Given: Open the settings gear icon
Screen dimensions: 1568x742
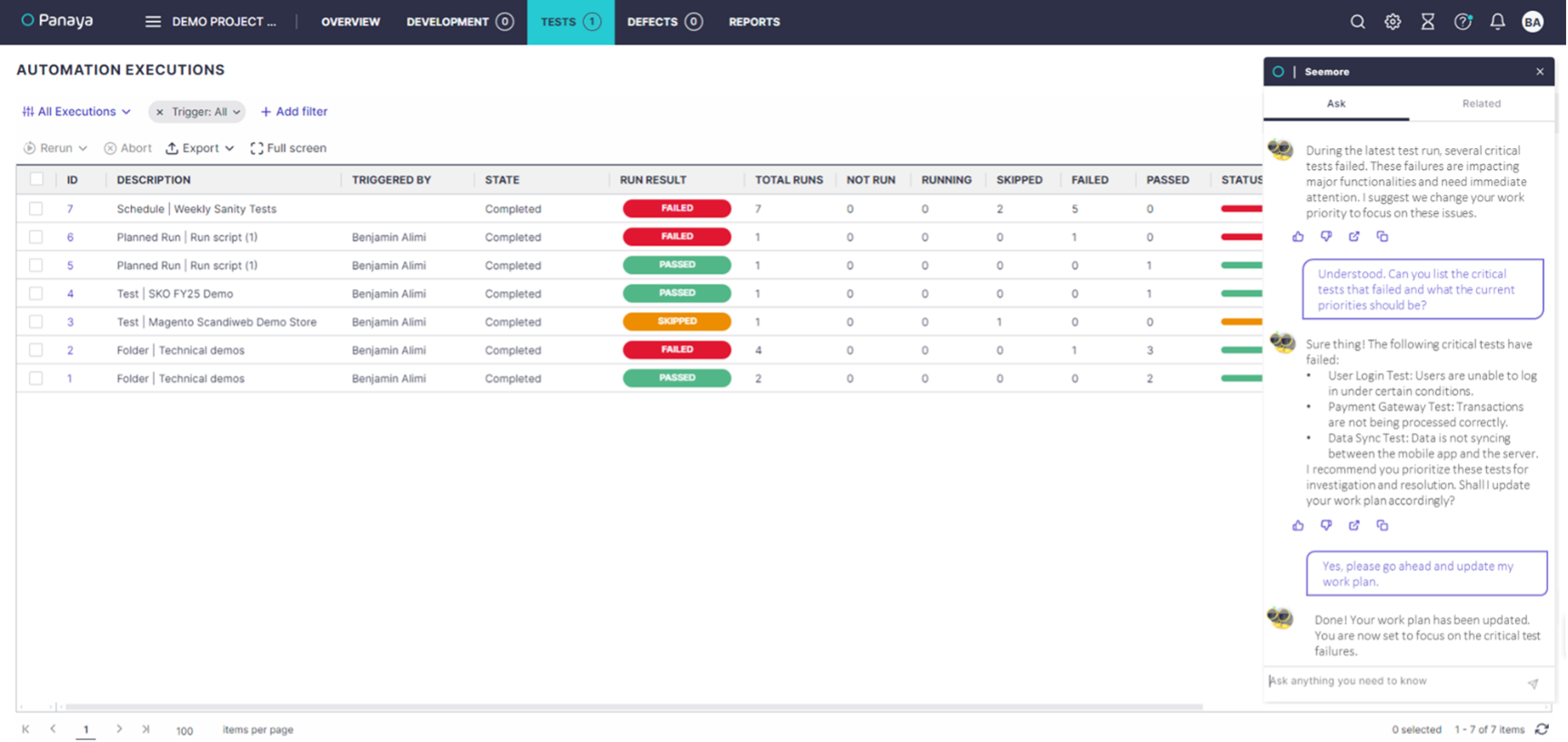Looking at the screenshot, I should pos(1392,22).
